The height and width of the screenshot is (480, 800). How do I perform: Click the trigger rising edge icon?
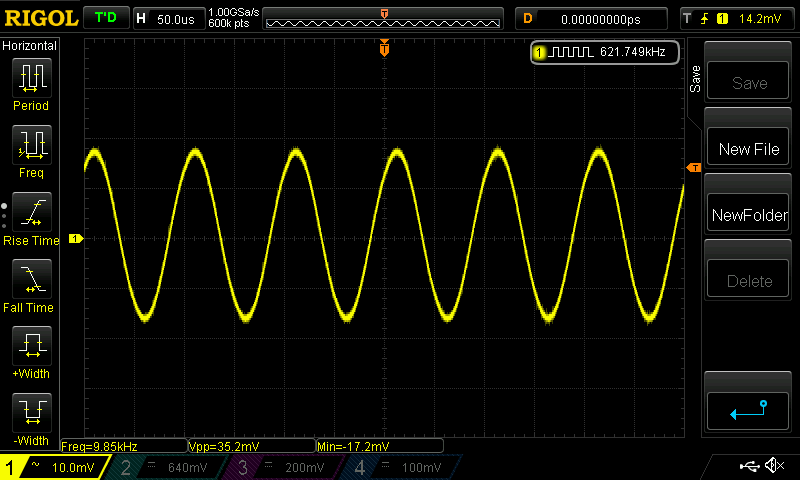[705, 19]
